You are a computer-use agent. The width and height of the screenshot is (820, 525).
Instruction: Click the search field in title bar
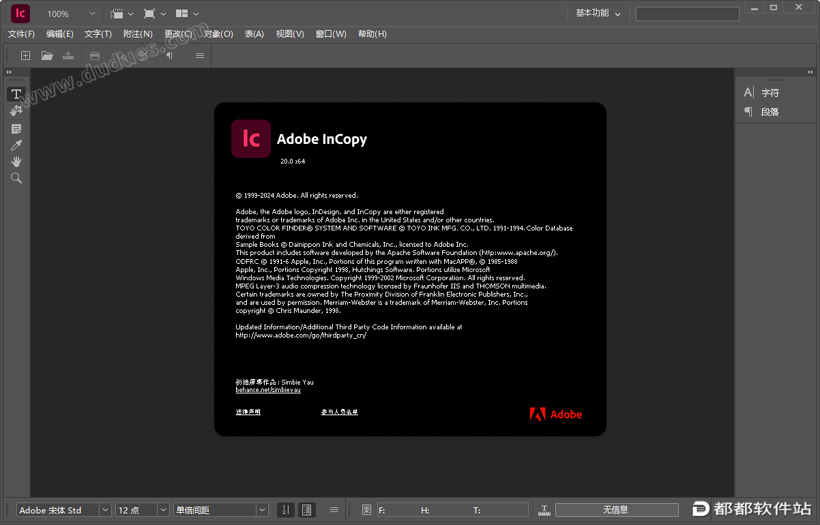[x=687, y=14]
